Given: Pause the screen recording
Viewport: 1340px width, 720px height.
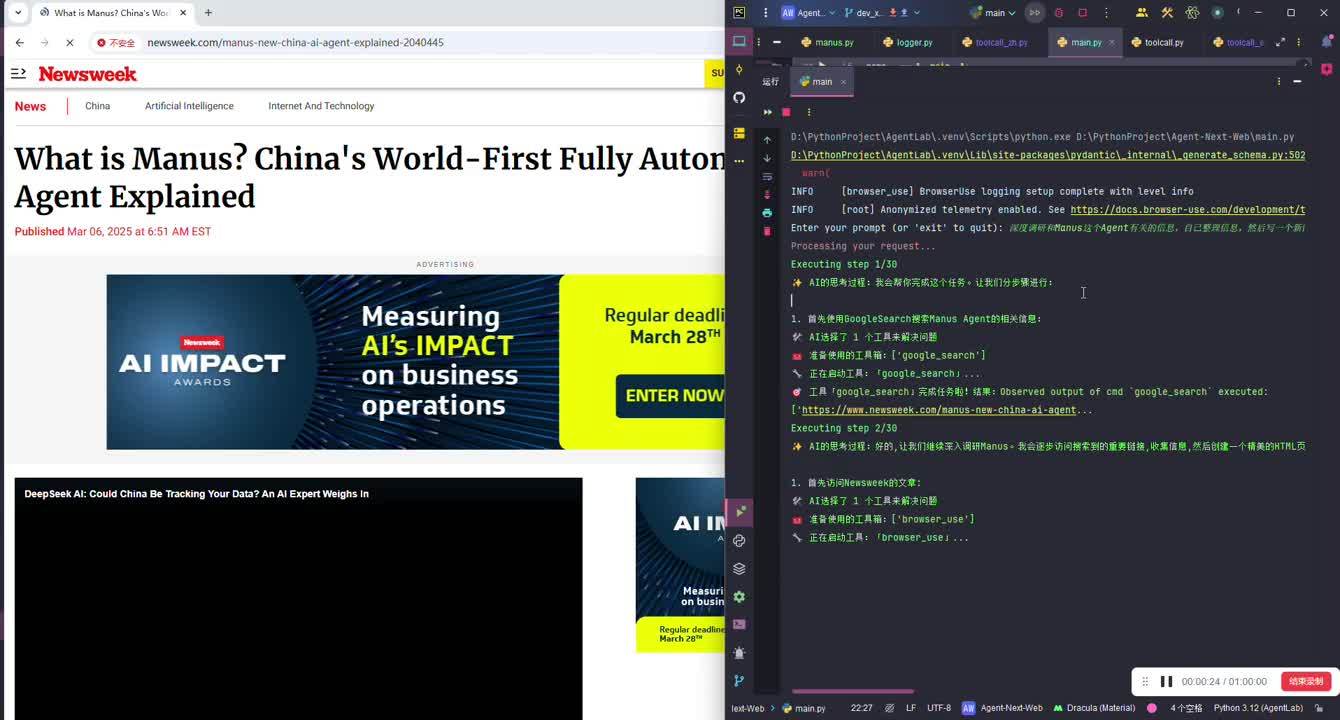Looking at the screenshot, I should 1166,682.
